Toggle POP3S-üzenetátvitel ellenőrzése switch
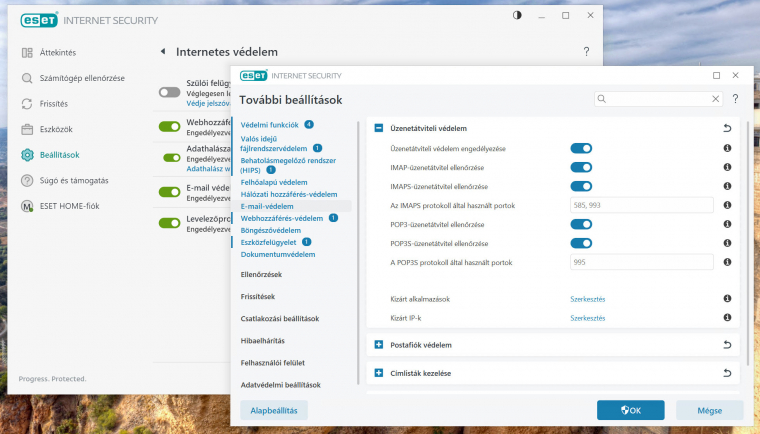This screenshot has height=434, width=760. (x=581, y=243)
